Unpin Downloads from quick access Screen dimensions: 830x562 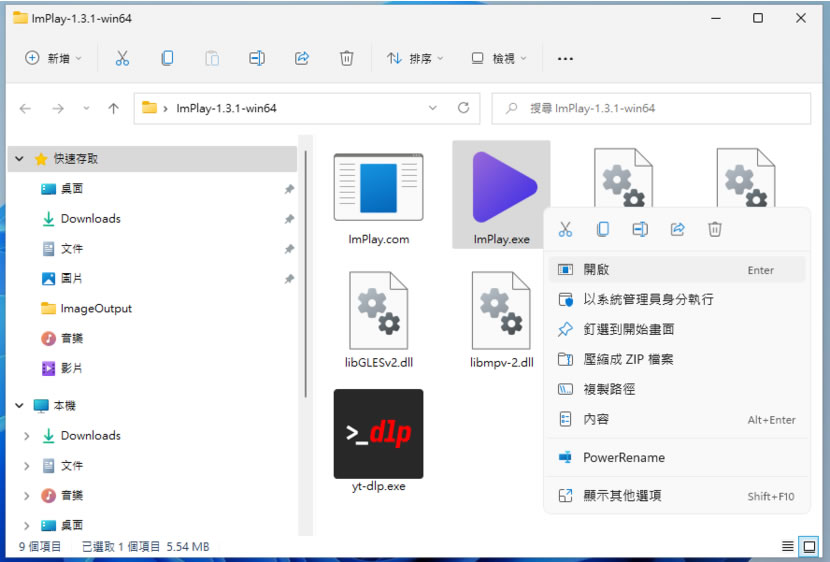pyautogui.click(x=290, y=219)
